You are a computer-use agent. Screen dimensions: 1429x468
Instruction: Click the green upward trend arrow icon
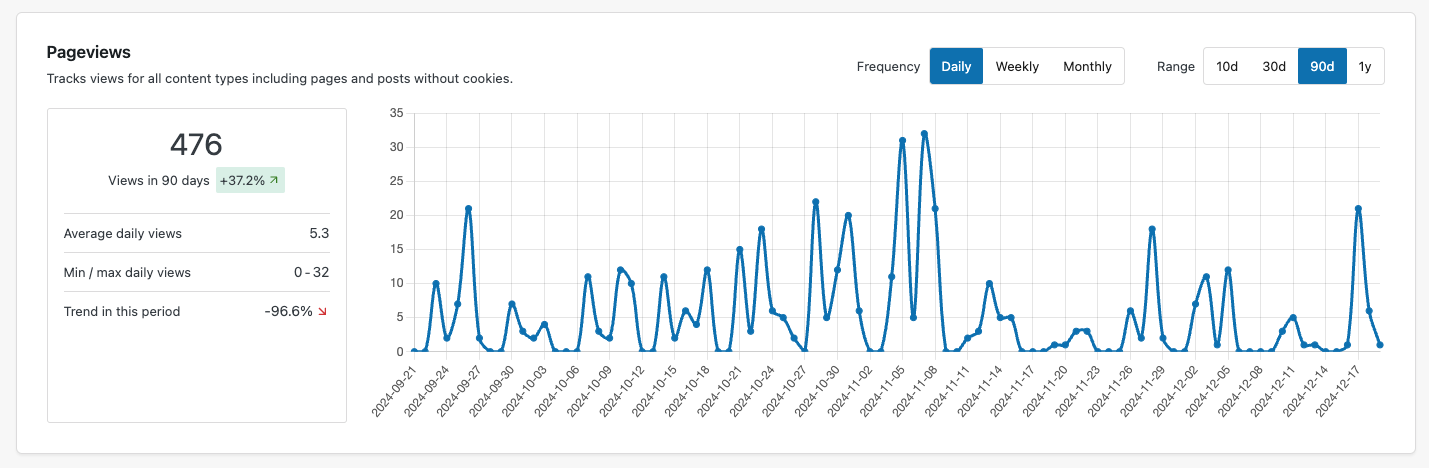(x=274, y=181)
